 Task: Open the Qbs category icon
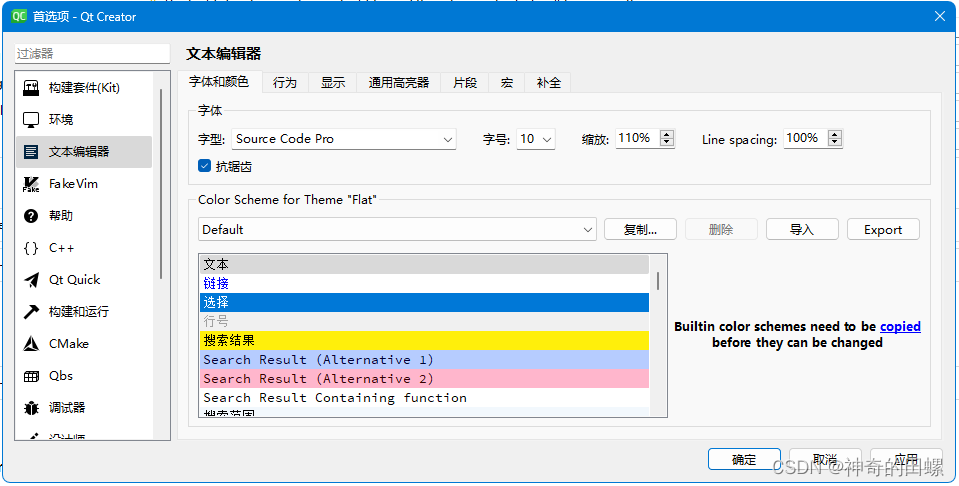31,376
